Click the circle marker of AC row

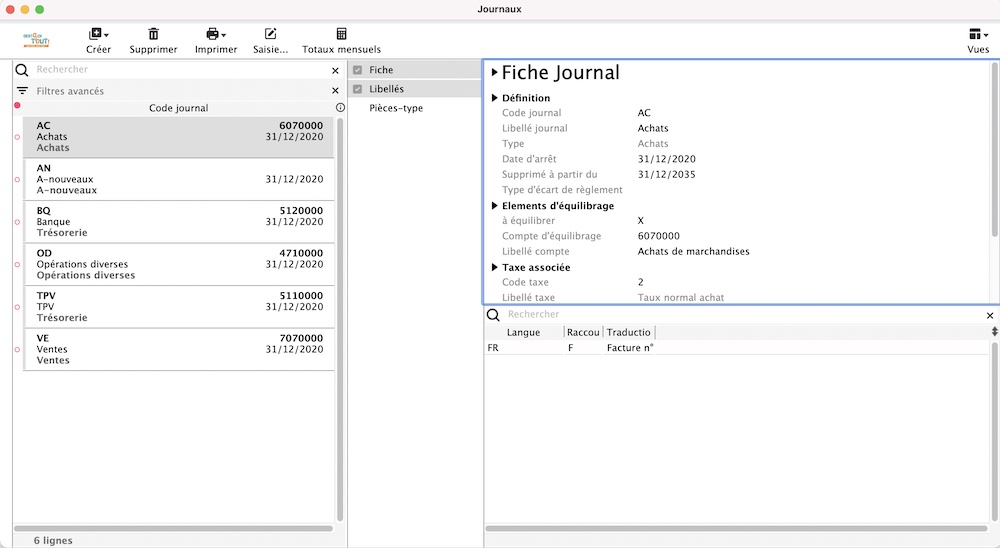[17, 137]
